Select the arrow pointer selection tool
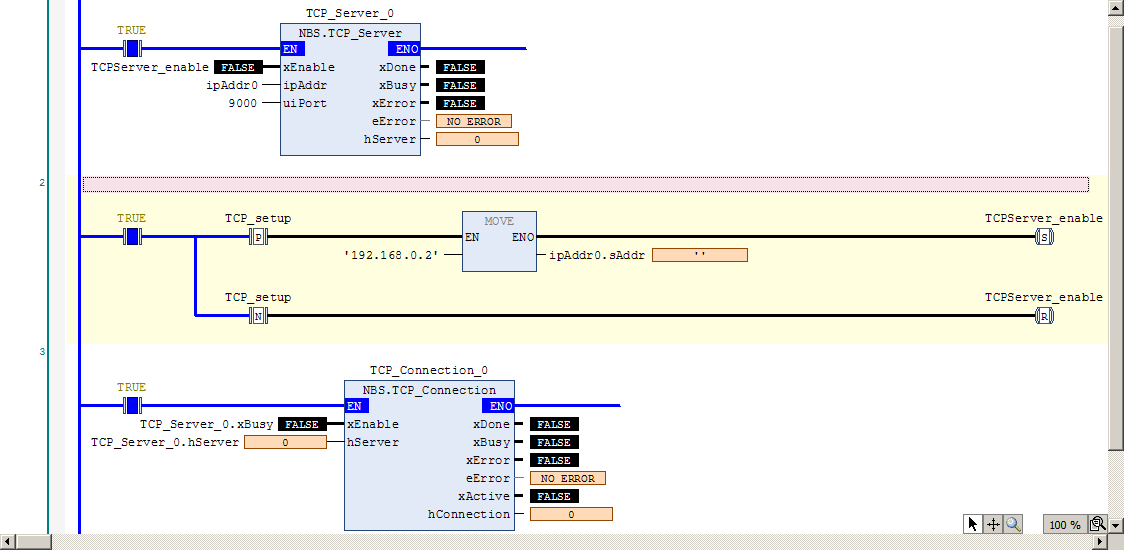 (x=972, y=524)
